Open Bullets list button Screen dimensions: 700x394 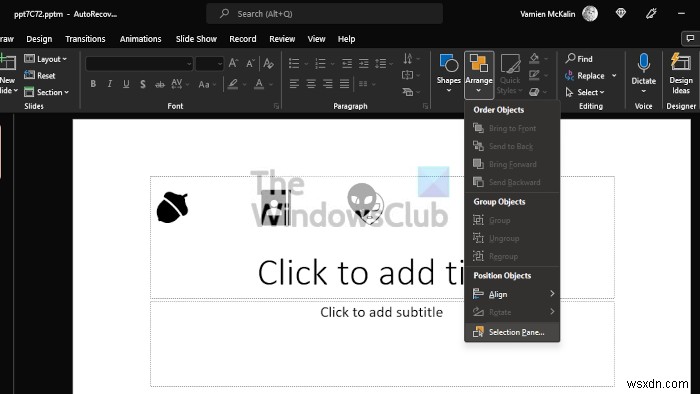[294, 63]
